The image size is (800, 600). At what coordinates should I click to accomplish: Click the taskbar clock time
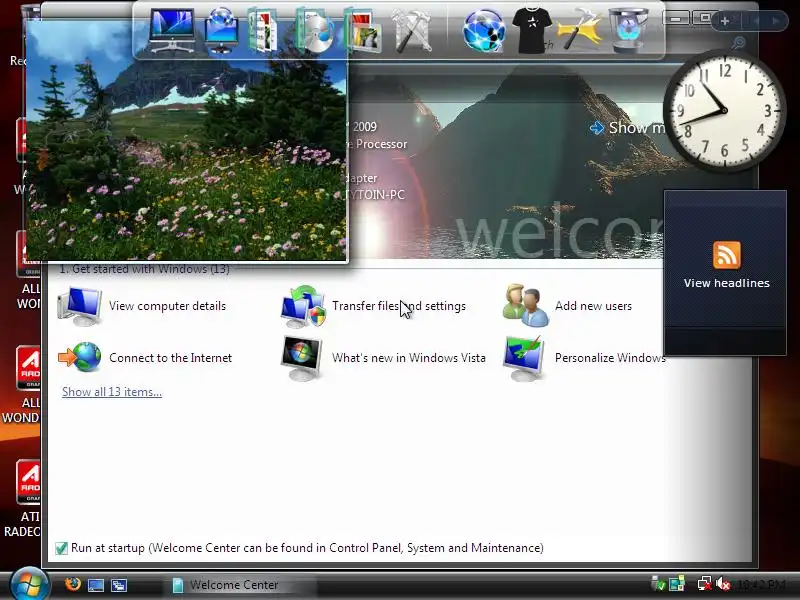point(761,584)
